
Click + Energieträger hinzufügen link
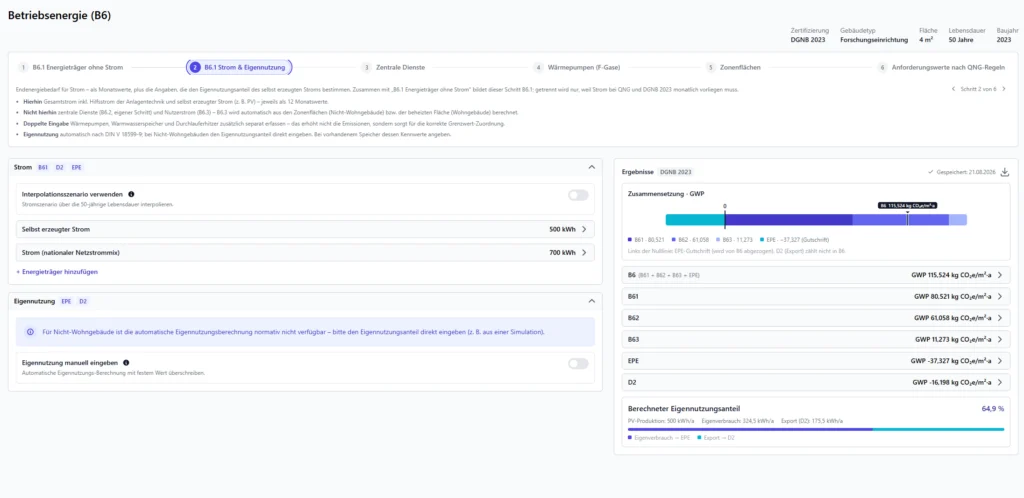pyautogui.click(x=57, y=272)
